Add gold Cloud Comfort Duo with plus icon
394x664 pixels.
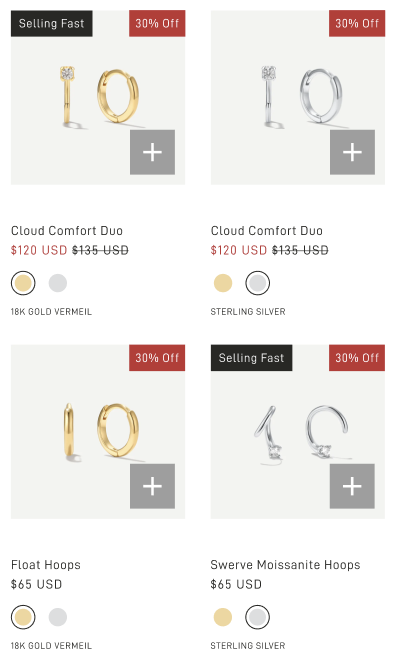(153, 152)
